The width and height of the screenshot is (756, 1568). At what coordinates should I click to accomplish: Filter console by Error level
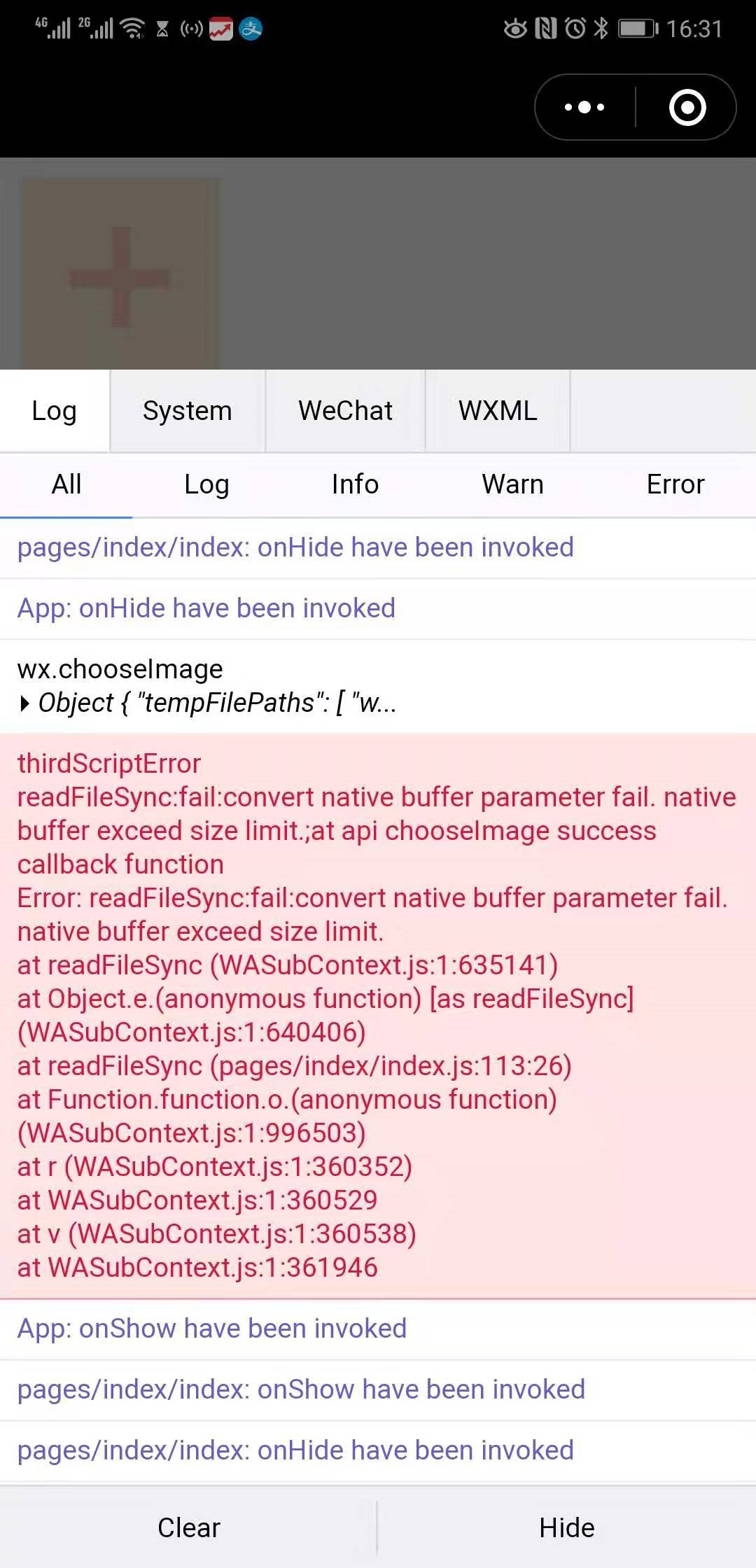click(675, 484)
